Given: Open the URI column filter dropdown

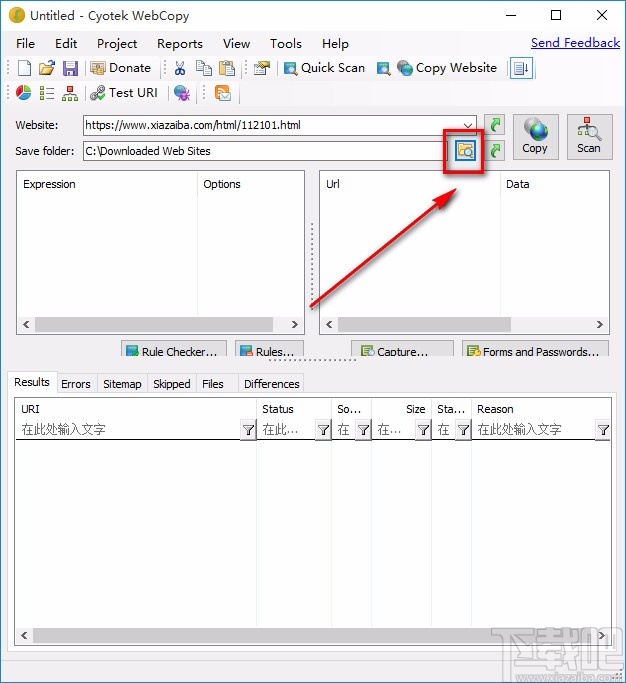Looking at the screenshot, I should [248, 430].
